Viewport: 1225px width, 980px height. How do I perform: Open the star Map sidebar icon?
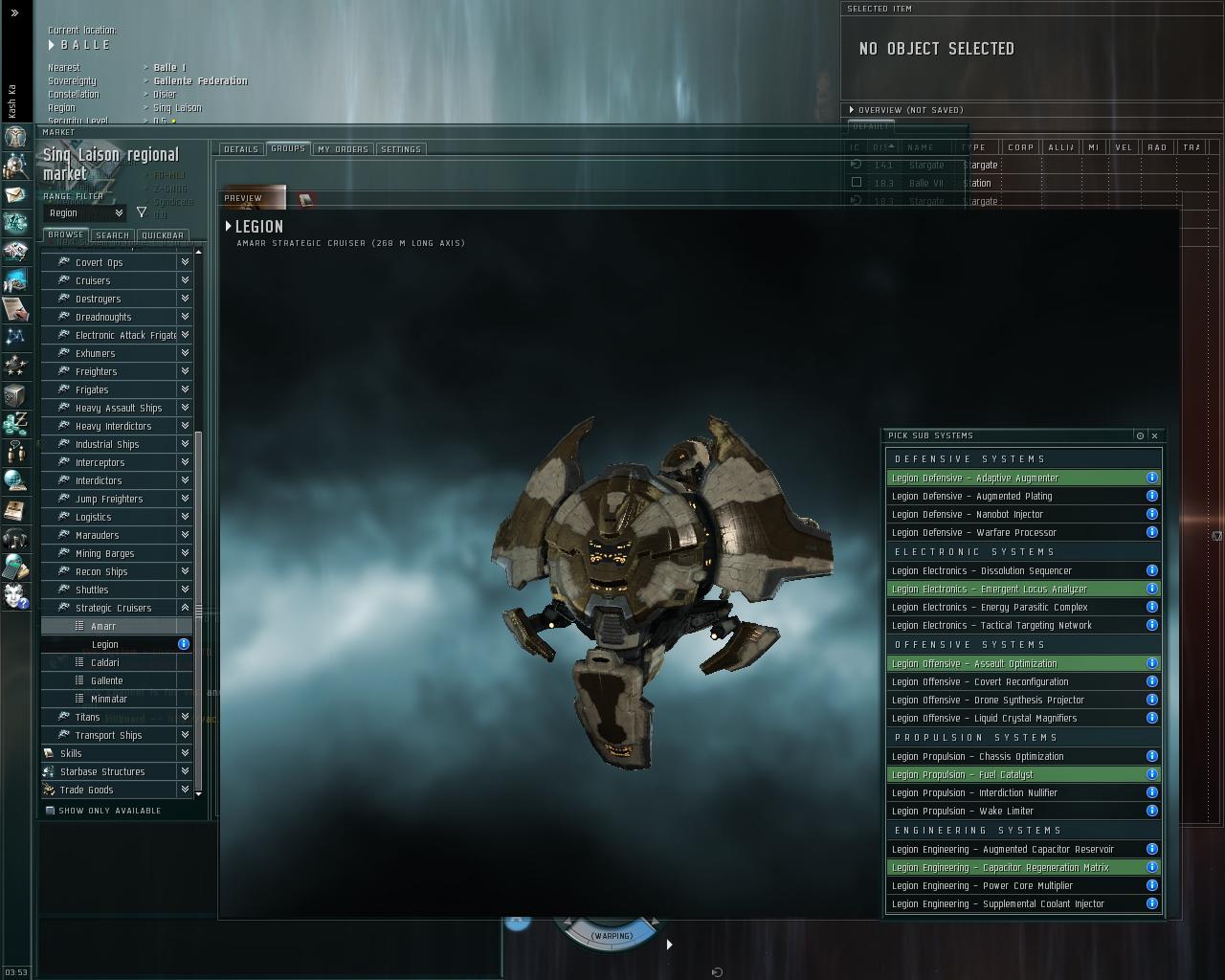tap(15, 337)
